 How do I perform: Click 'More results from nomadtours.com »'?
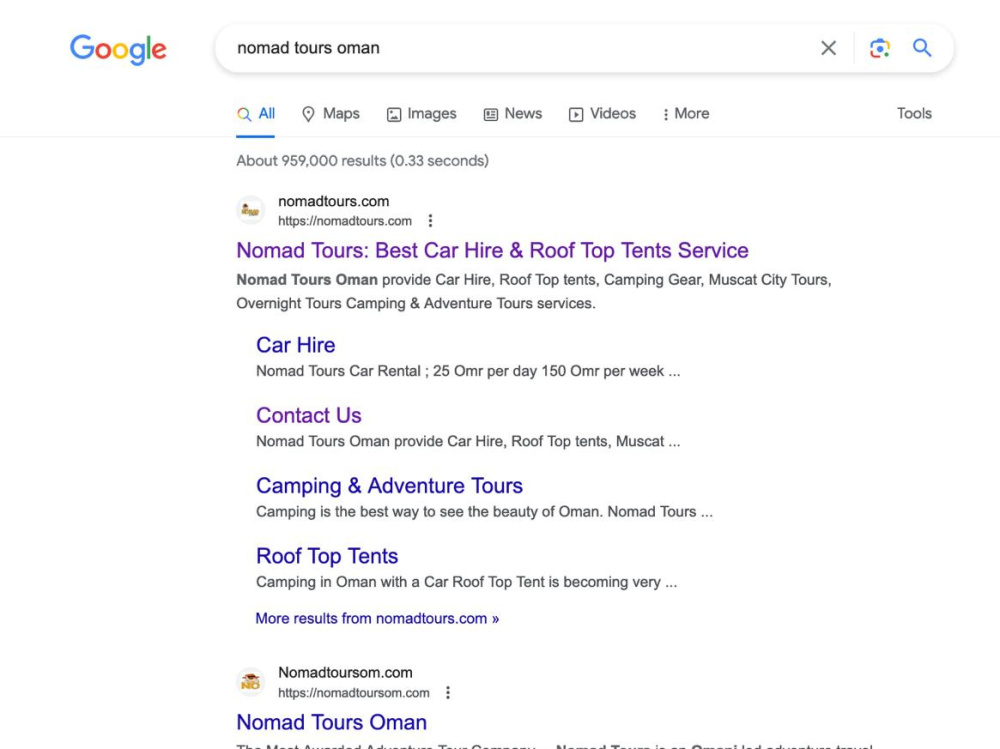coord(377,618)
